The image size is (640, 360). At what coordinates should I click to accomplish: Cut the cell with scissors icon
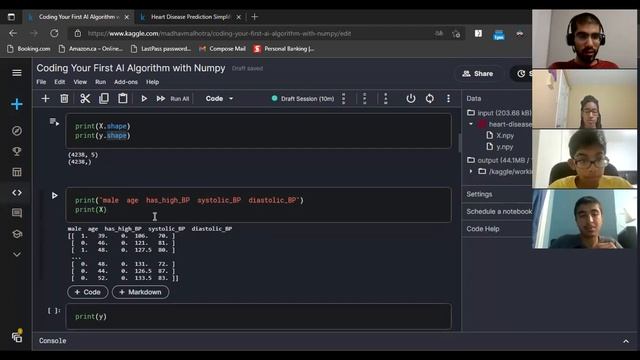click(x=85, y=98)
